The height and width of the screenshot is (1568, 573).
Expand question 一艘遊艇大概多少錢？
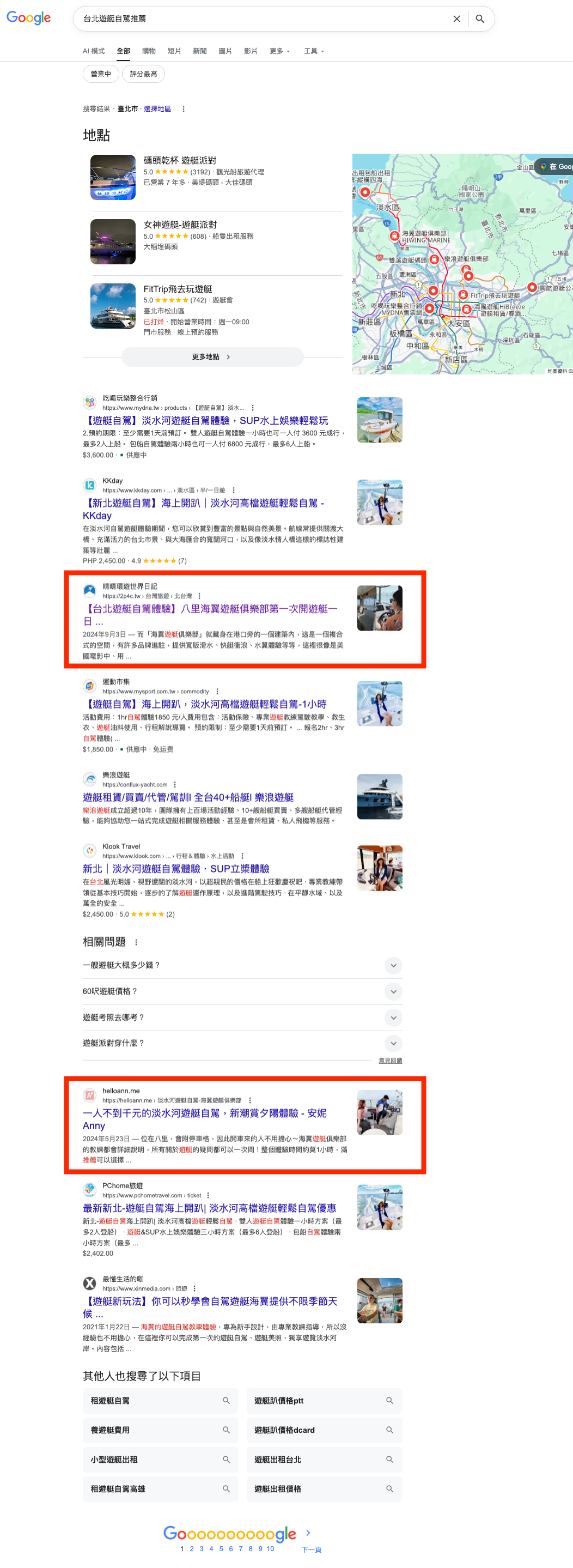click(393, 965)
